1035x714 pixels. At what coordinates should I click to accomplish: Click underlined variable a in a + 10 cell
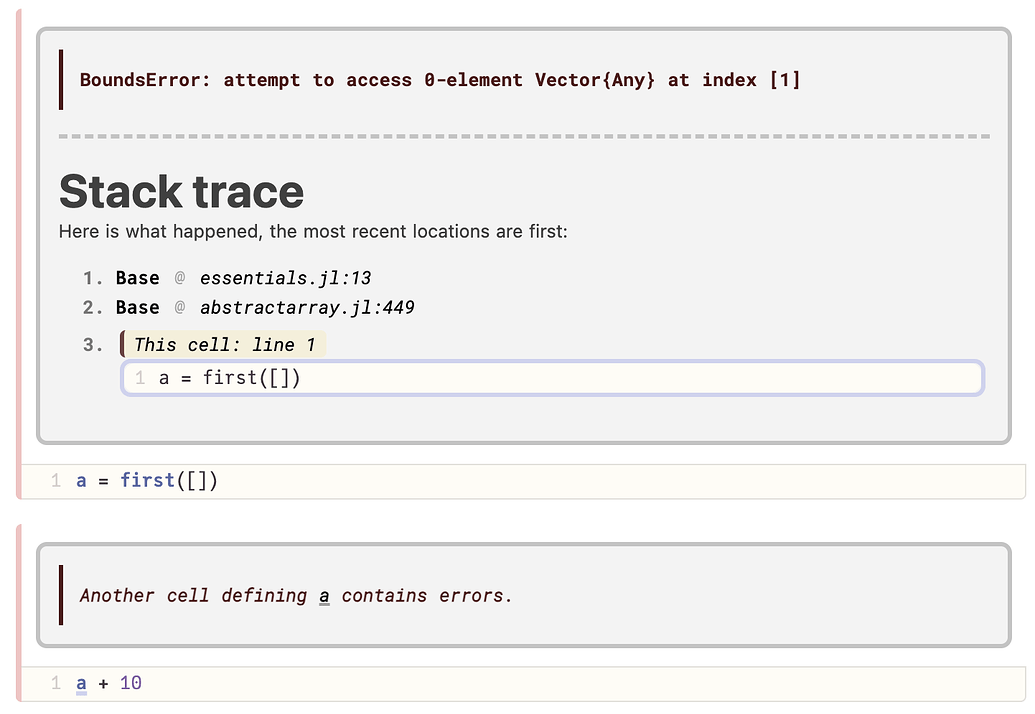pyautogui.click(x=81, y=683)
